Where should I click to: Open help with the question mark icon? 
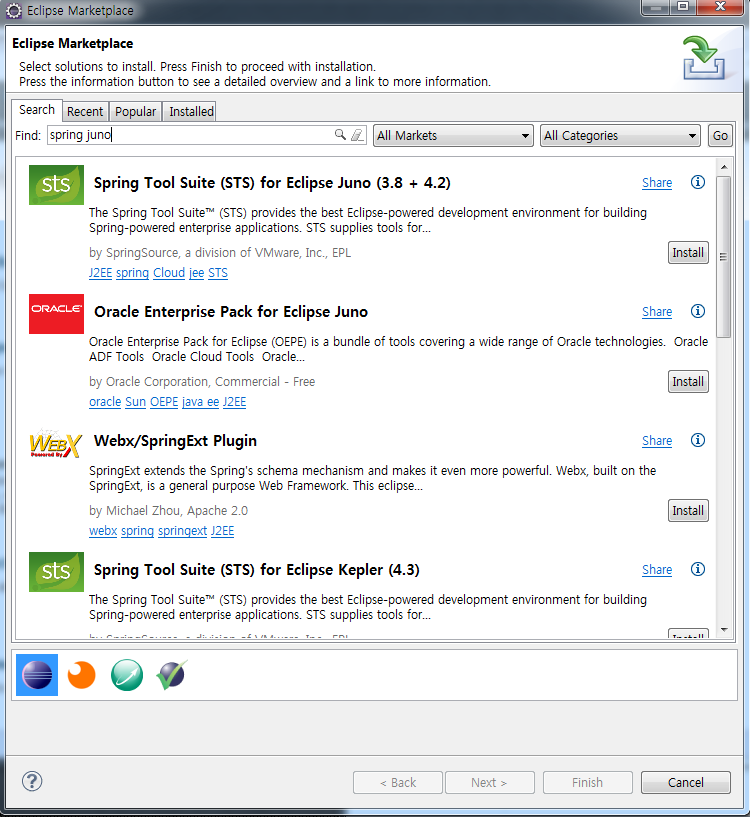[x=32, y=781]
